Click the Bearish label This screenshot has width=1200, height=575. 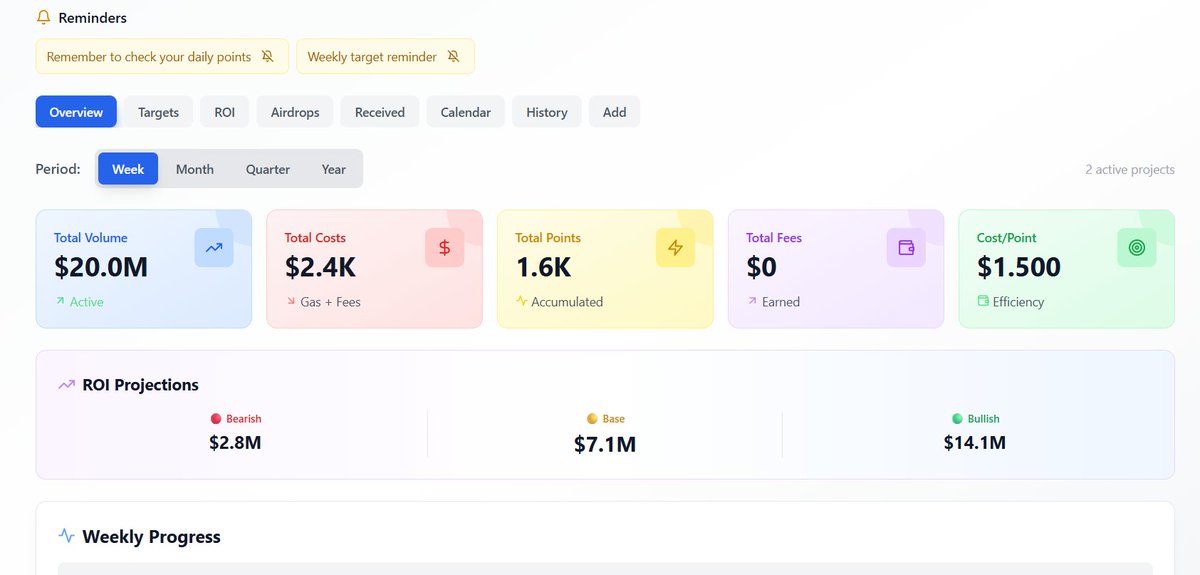[244, 419]
